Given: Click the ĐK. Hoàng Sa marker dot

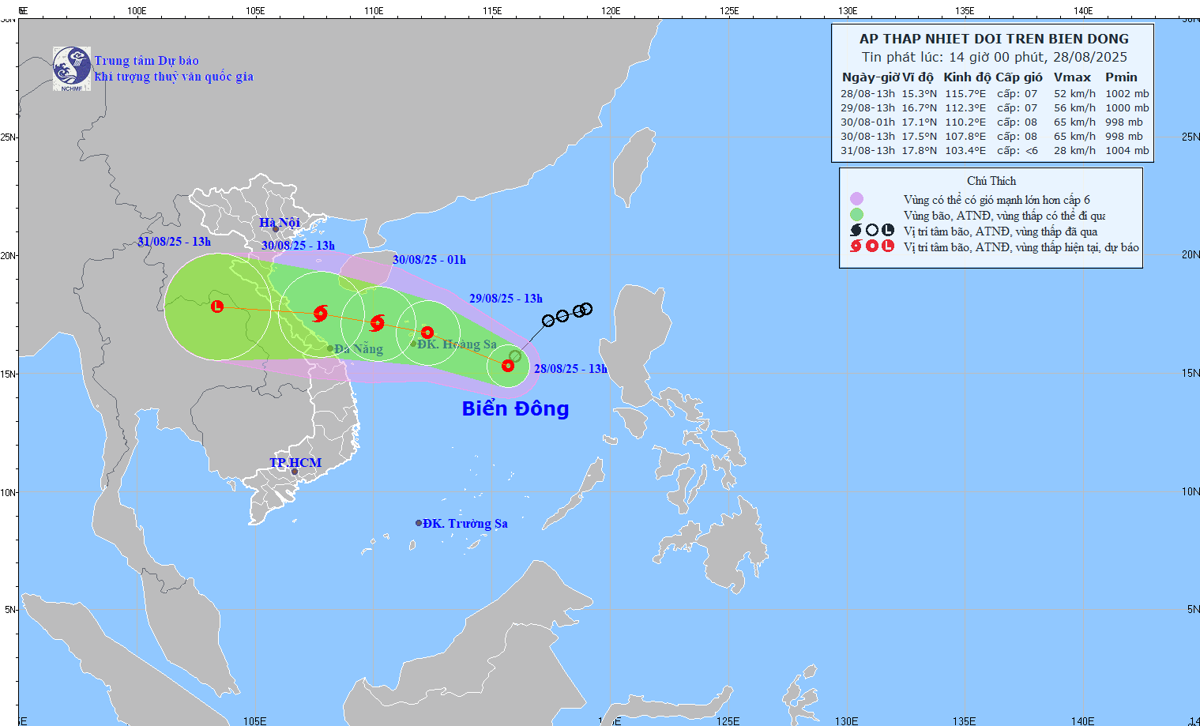Looking at the screenshot, I should click(414, 344).
